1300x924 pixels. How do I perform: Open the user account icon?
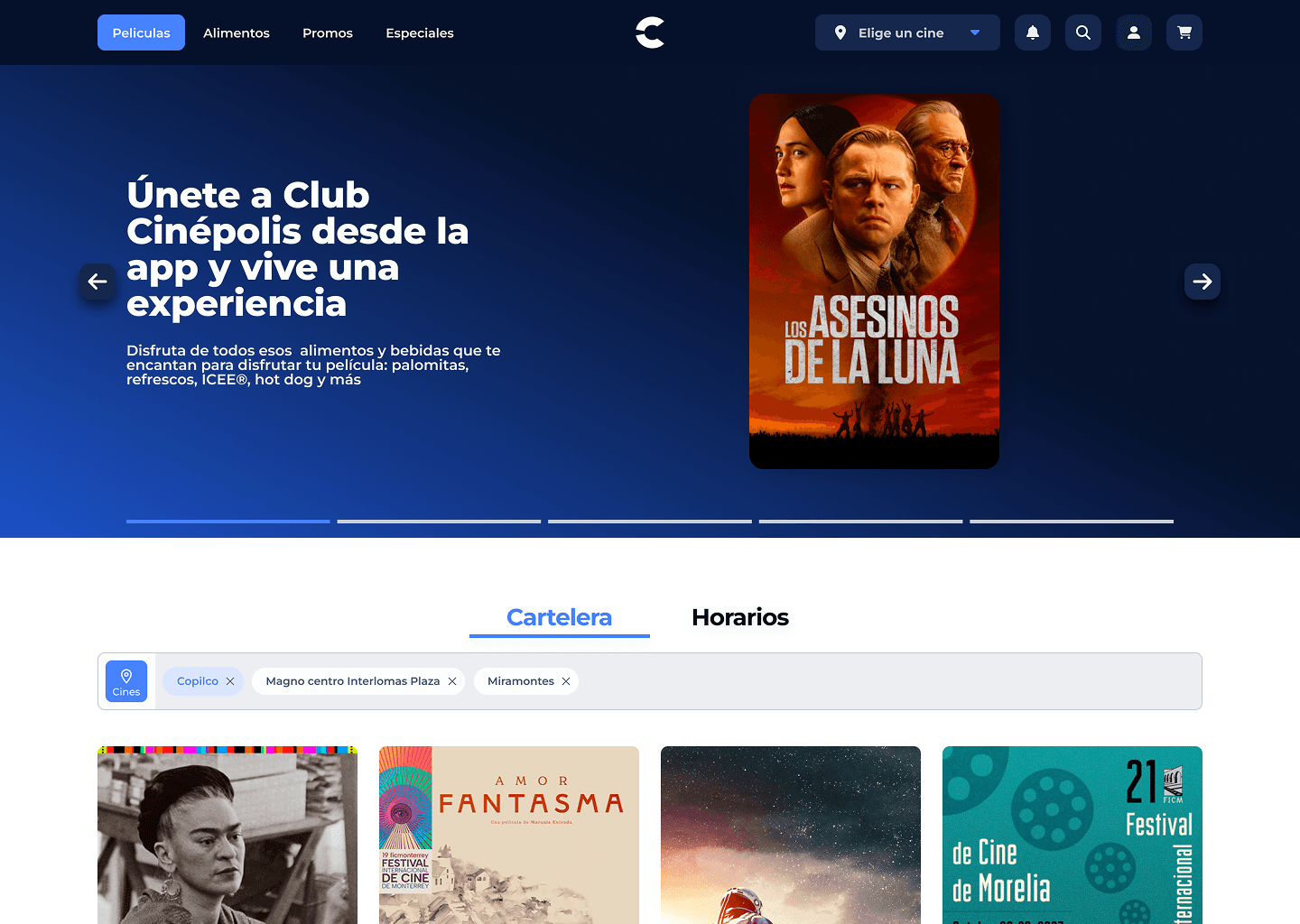coord(1134,32)
